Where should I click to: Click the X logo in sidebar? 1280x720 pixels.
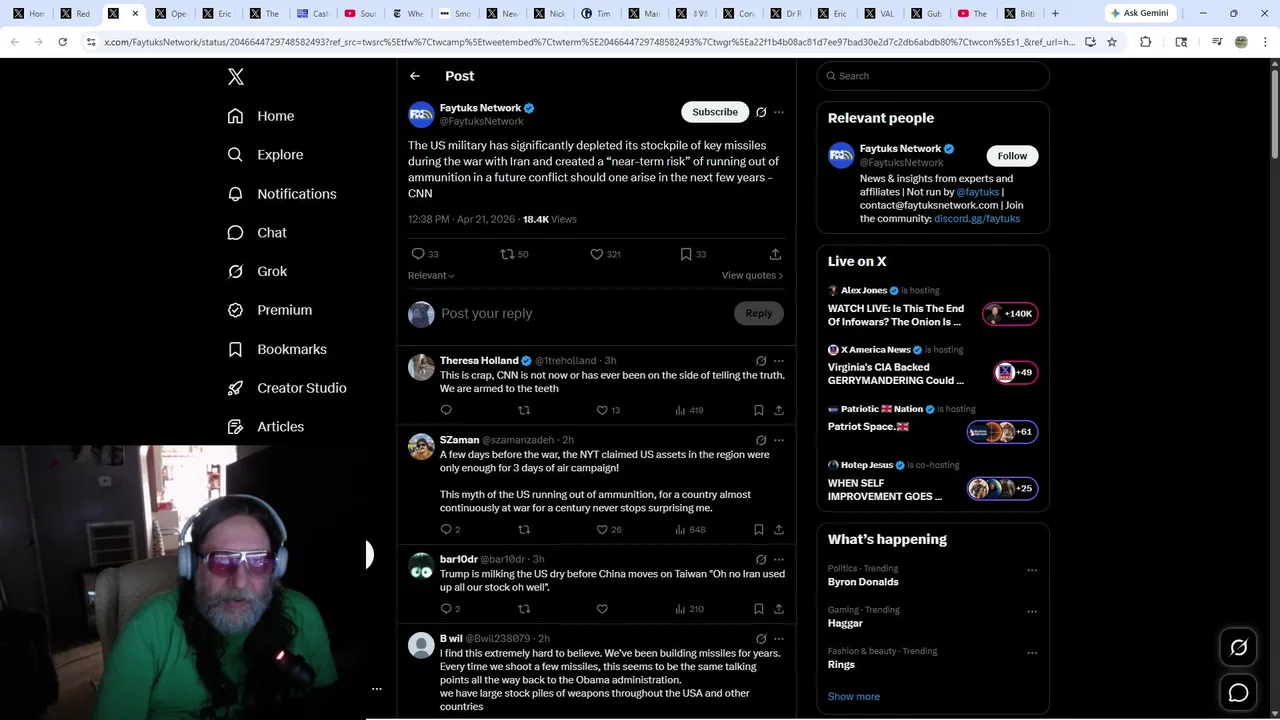pos(236,77)
